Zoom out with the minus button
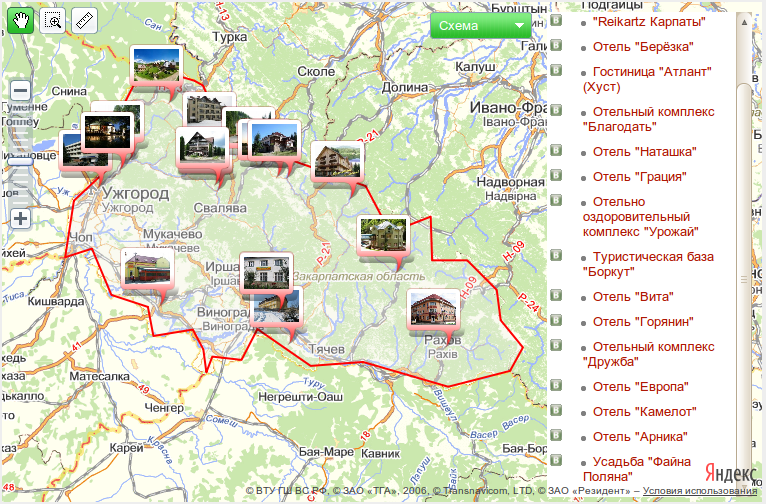The width and height of the screenshot is (766, 504). tap(21, 90)
